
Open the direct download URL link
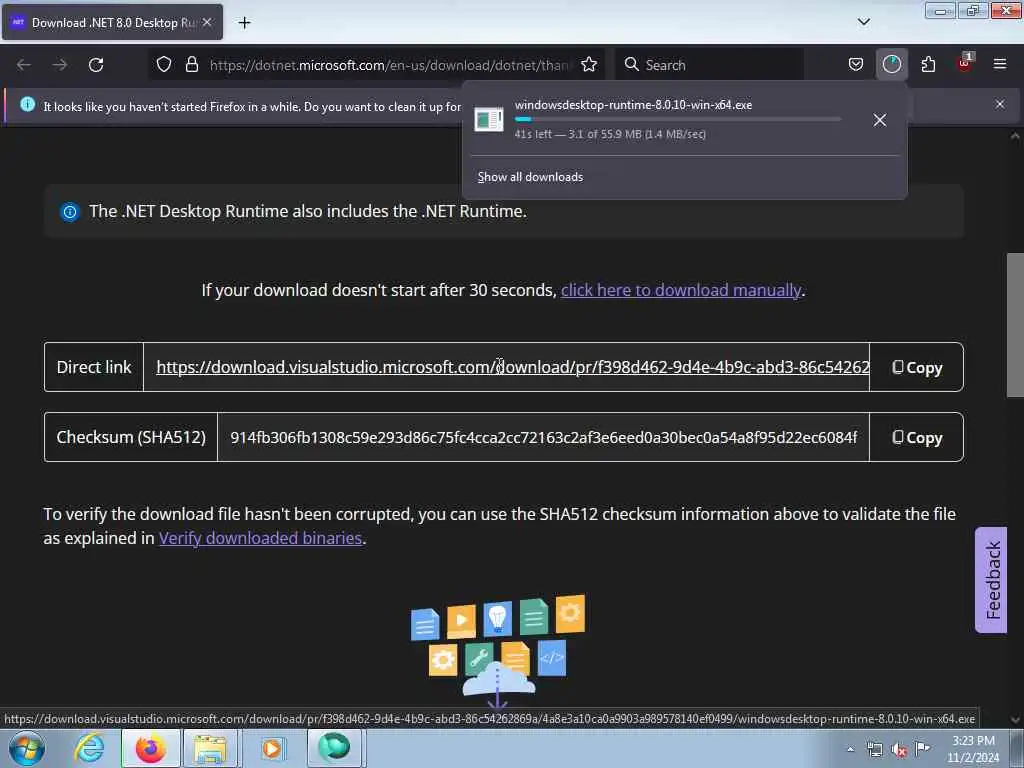pyautogui.click(x=513, y=367)
